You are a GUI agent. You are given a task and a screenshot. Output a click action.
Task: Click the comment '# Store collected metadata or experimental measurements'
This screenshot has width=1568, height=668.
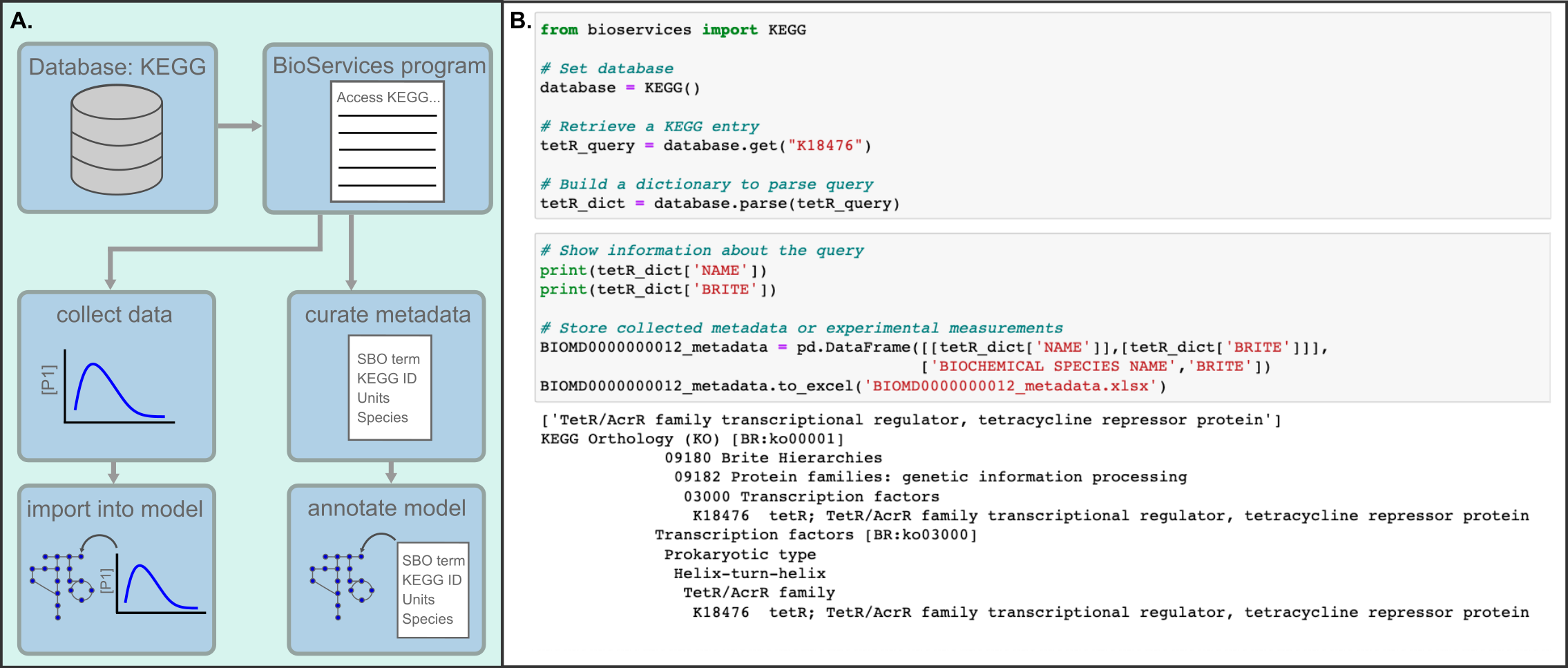[x=801, y=328]
